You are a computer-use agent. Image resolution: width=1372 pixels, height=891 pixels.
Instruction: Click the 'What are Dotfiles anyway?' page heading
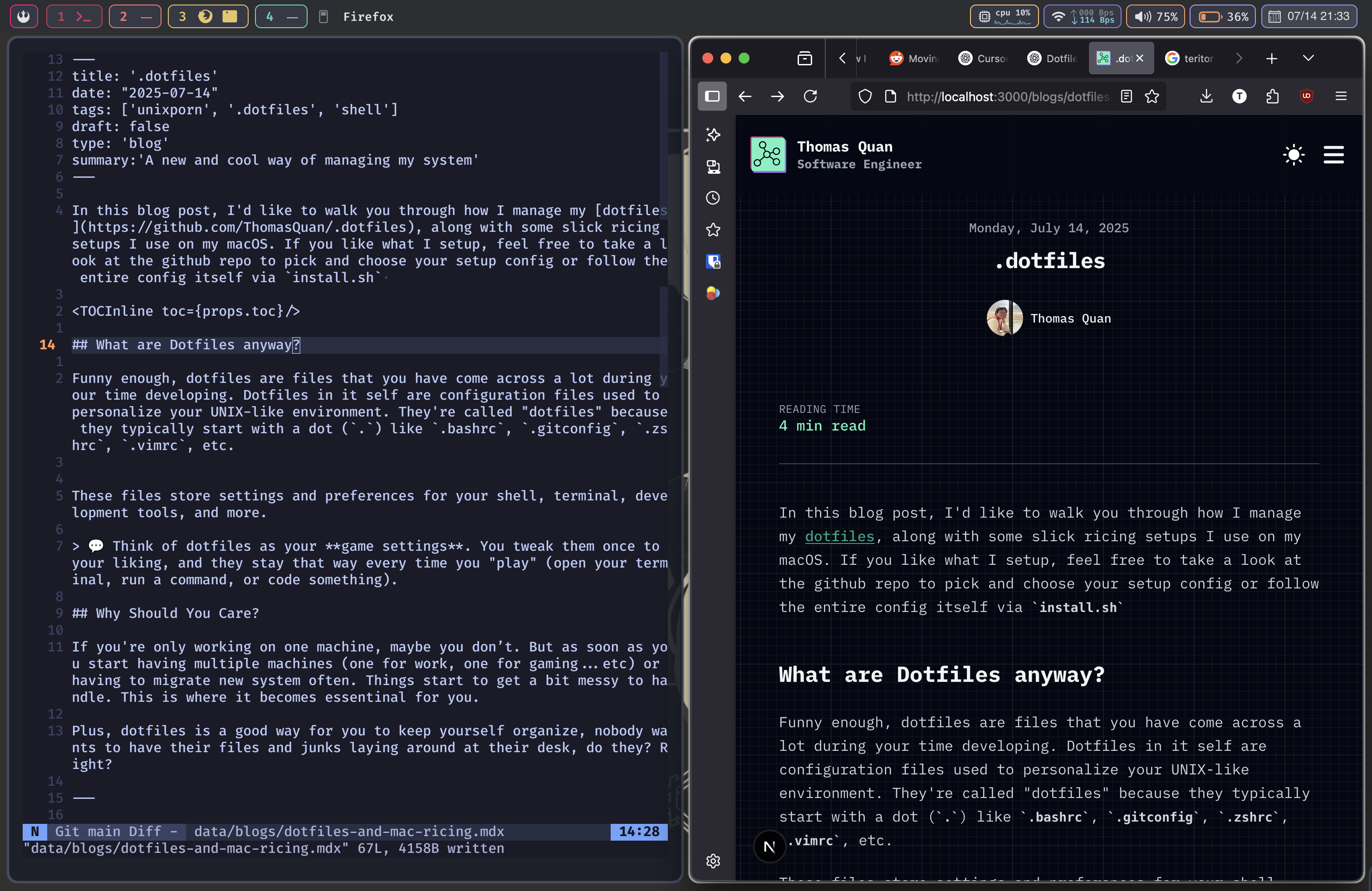pyautogui.click(x=941, y=674)
